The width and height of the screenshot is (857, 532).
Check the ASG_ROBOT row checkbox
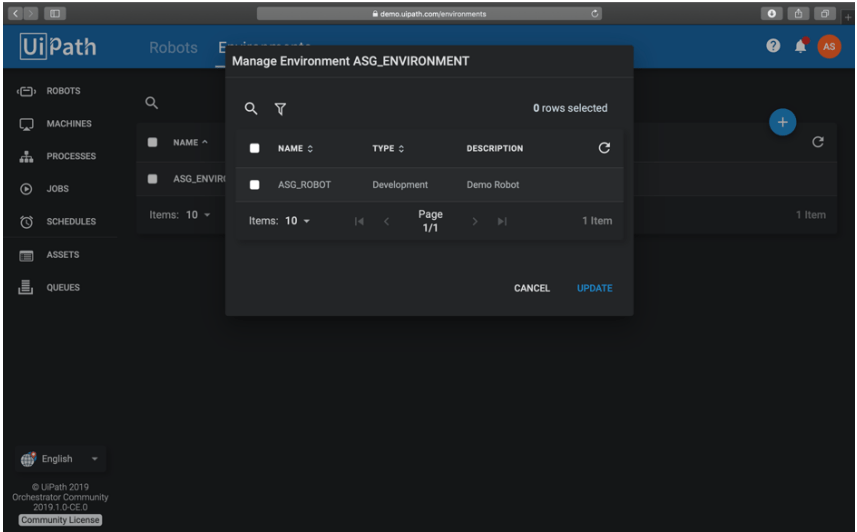(254, 185)
